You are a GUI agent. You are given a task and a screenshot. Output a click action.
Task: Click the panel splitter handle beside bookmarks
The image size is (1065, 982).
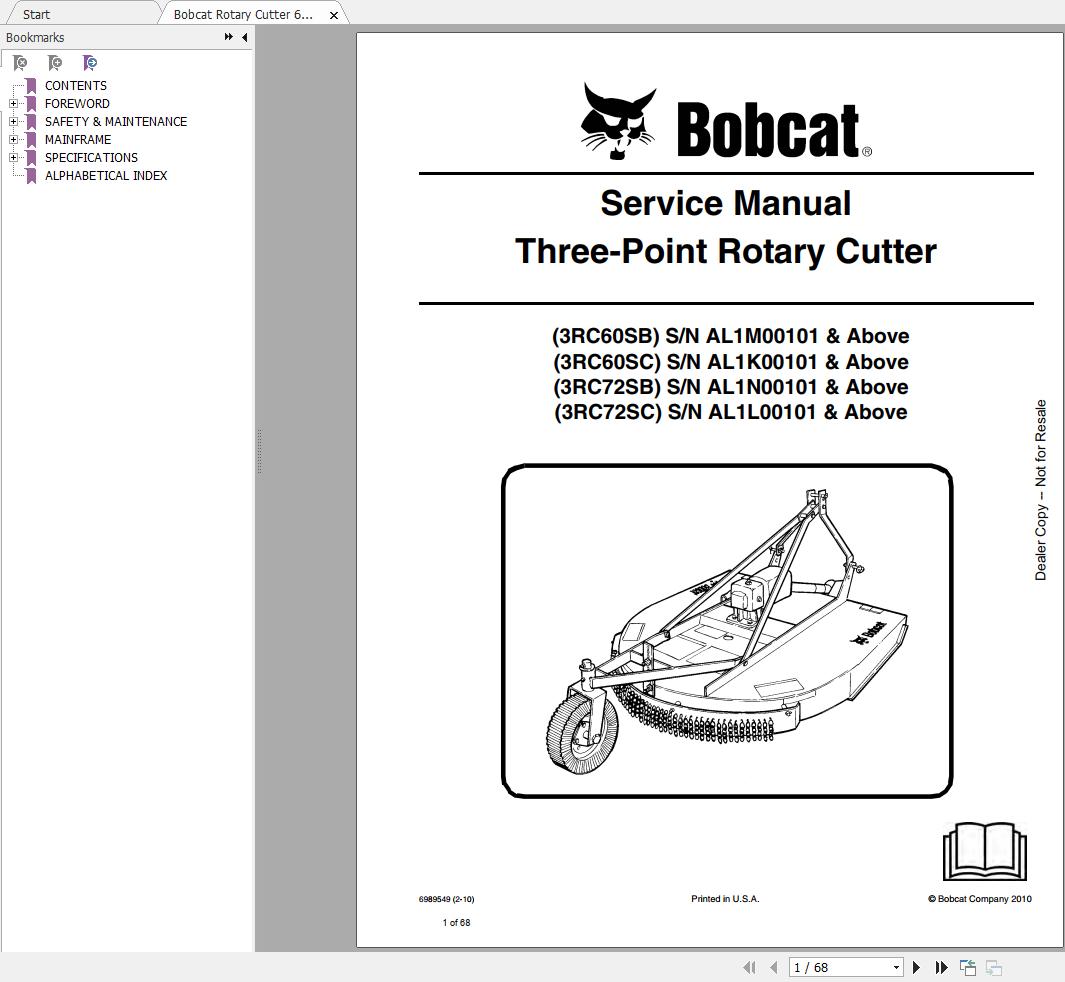pyautogui.click(x=259, y=452)
